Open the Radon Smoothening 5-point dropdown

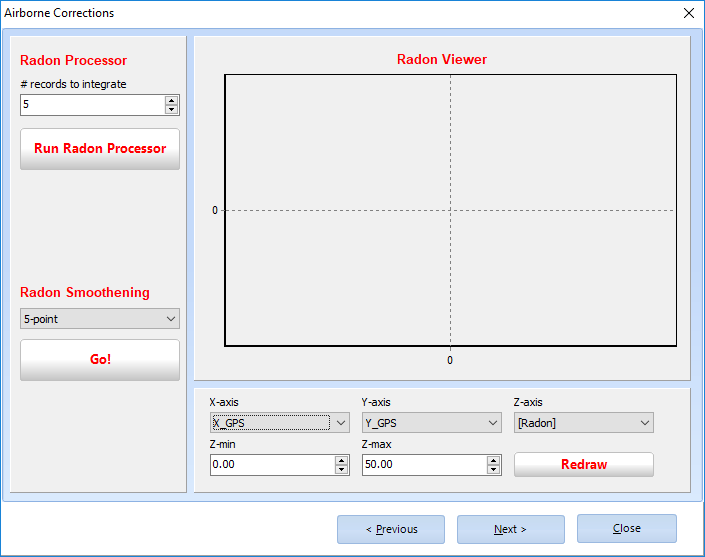coord(100,319)
